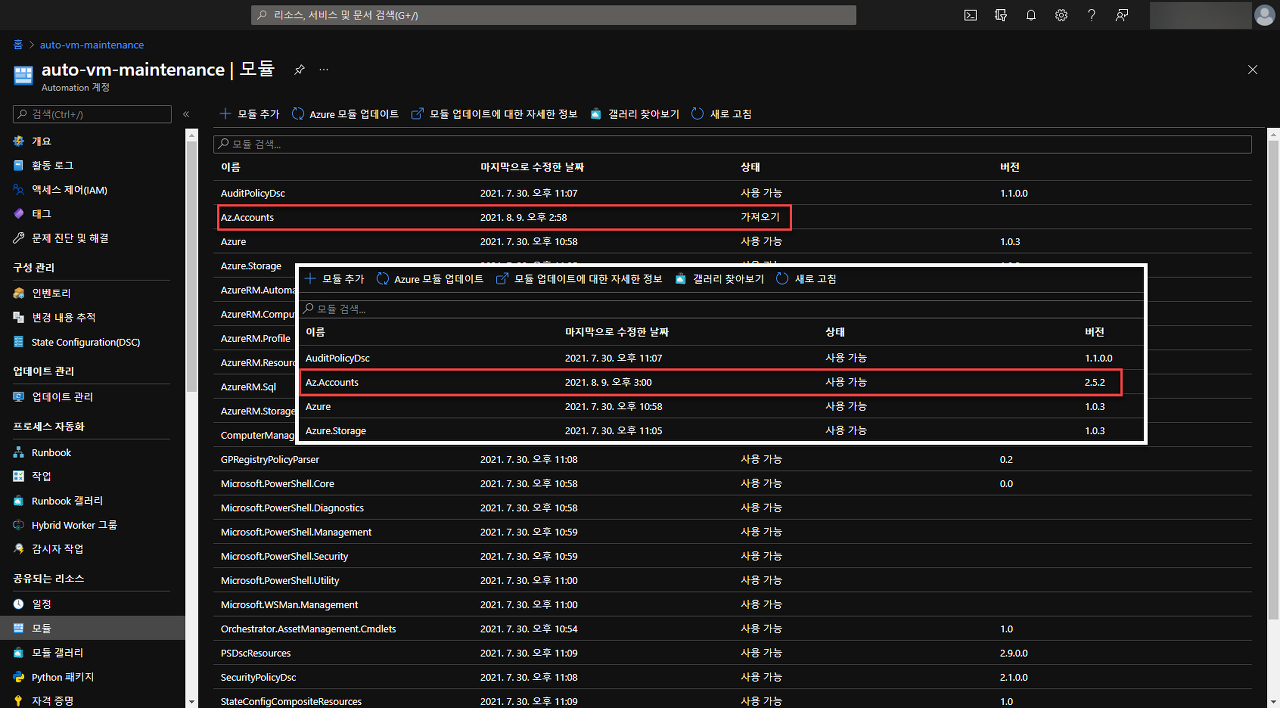Screen dimensions: 1280x708
Task: Open 모듈 업데이트에 대한 자세한 정보 in main toolbar
Action: [x=495, y=114]
